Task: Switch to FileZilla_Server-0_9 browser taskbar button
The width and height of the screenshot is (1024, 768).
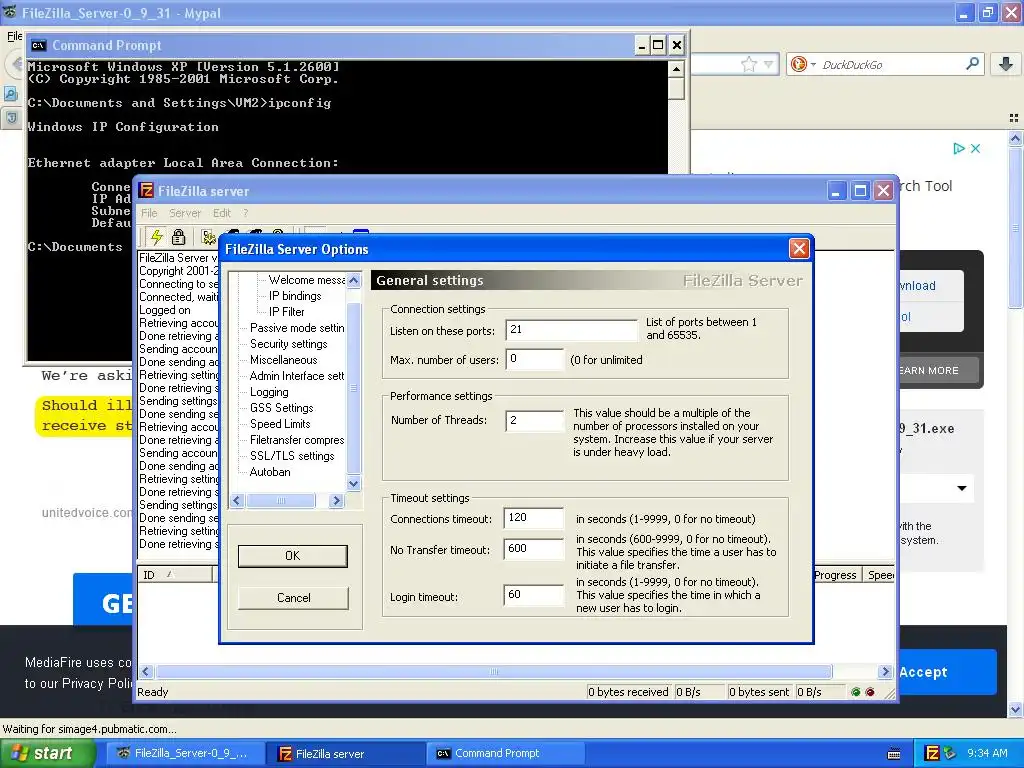Action: (x=185, y=754)
